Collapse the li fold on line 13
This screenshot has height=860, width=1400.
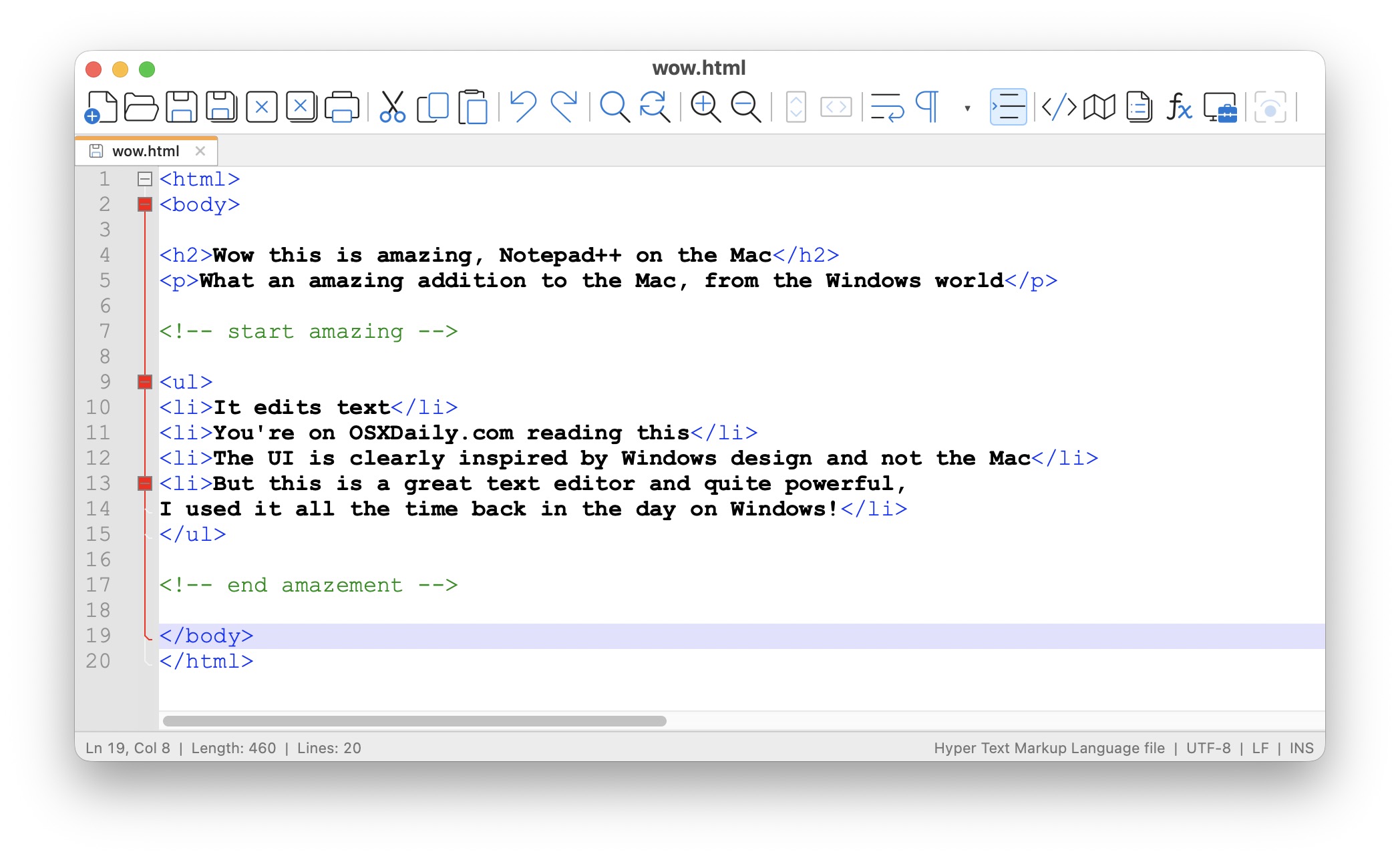click(144, 483)
